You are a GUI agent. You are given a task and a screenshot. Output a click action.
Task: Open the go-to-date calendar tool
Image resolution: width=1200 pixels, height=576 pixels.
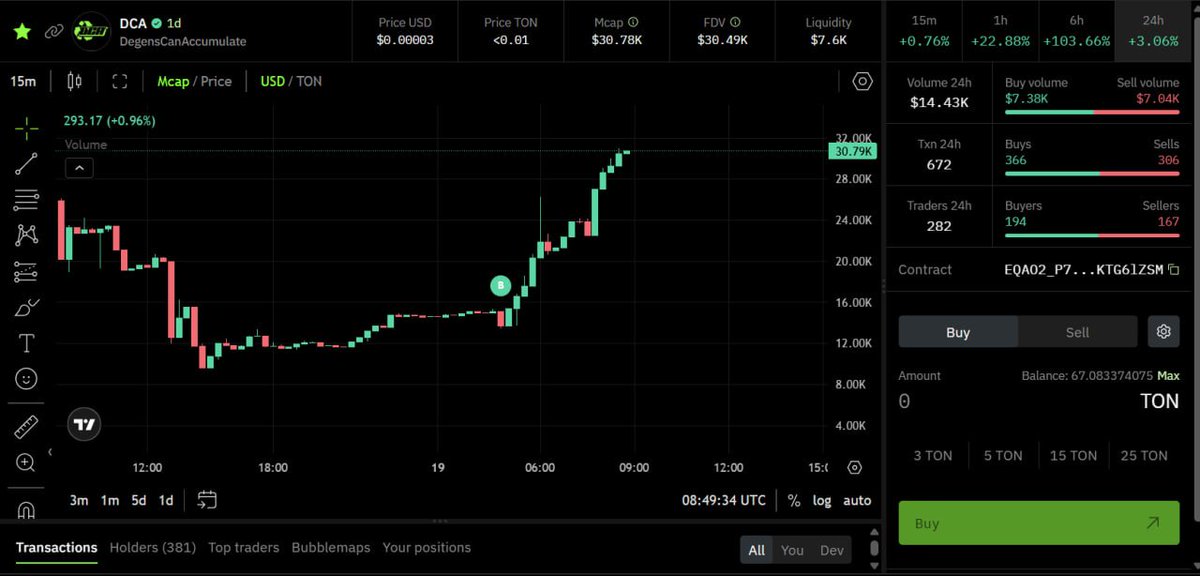click(207, 500)
